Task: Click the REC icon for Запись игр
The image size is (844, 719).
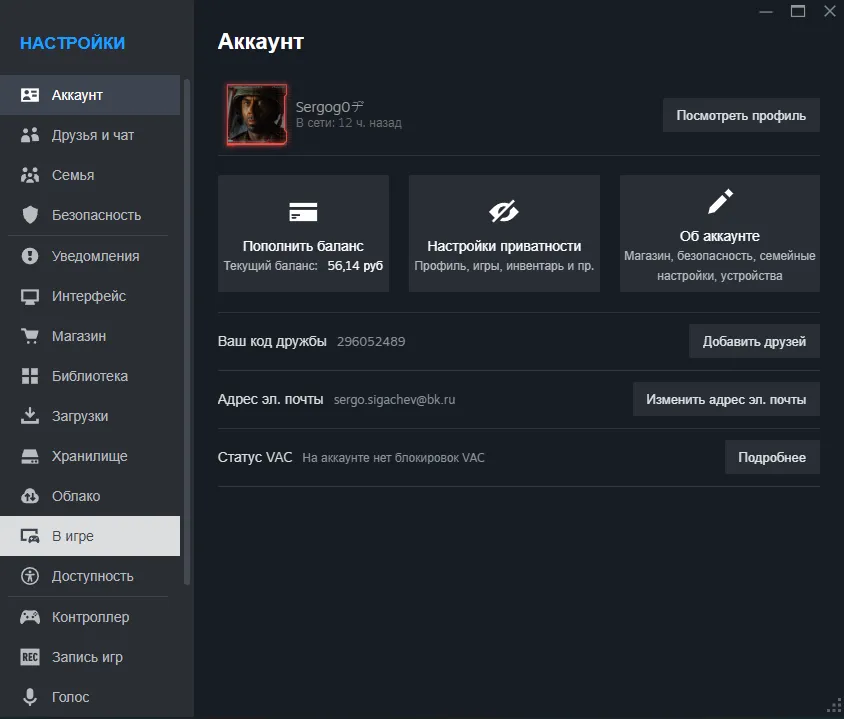Action: (x=28, y=657)
